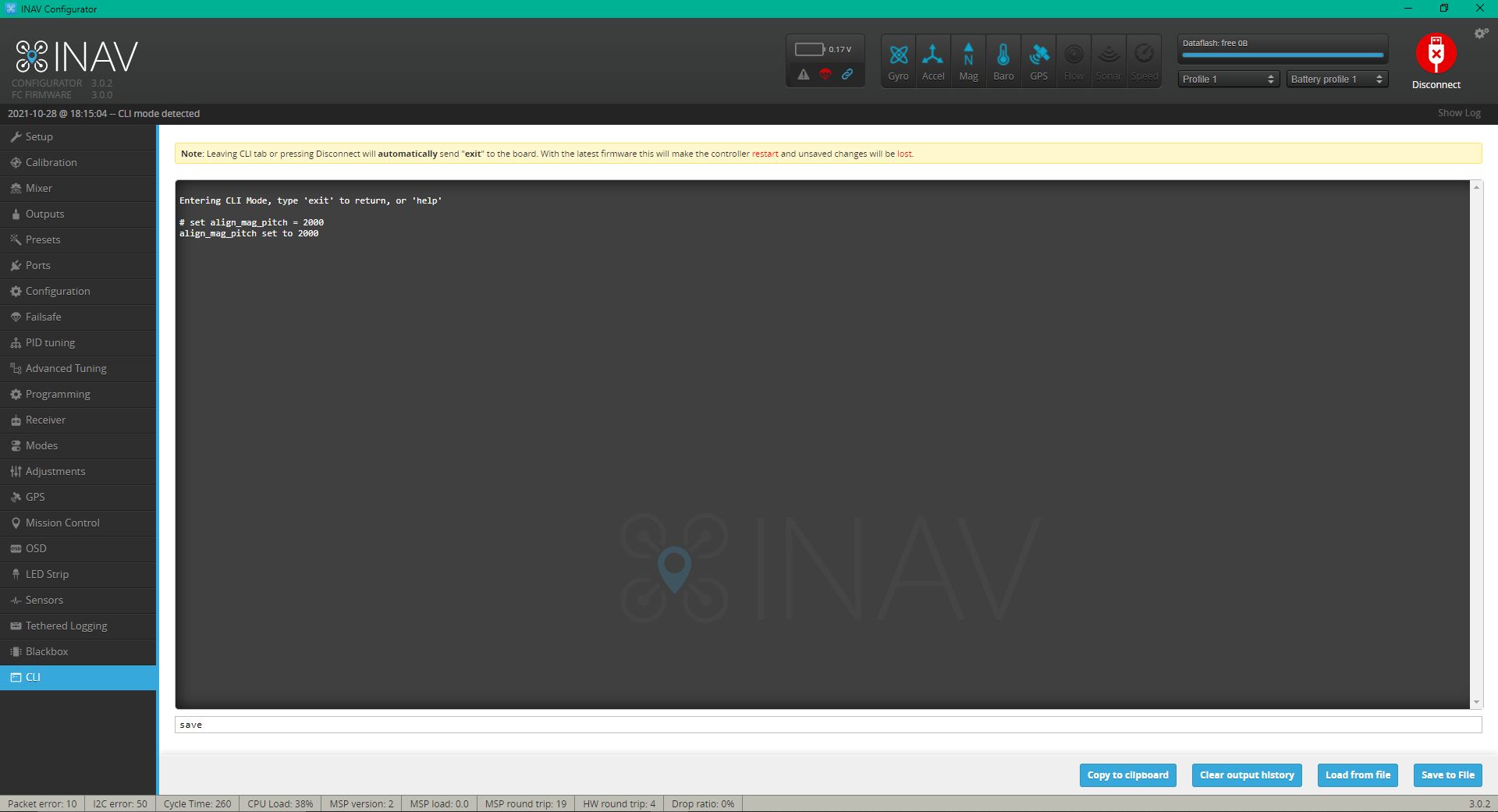This screenshot has width=1498, height=812.
Task: Switch to the Outputs tab
Action: click(x=78, y=214)
